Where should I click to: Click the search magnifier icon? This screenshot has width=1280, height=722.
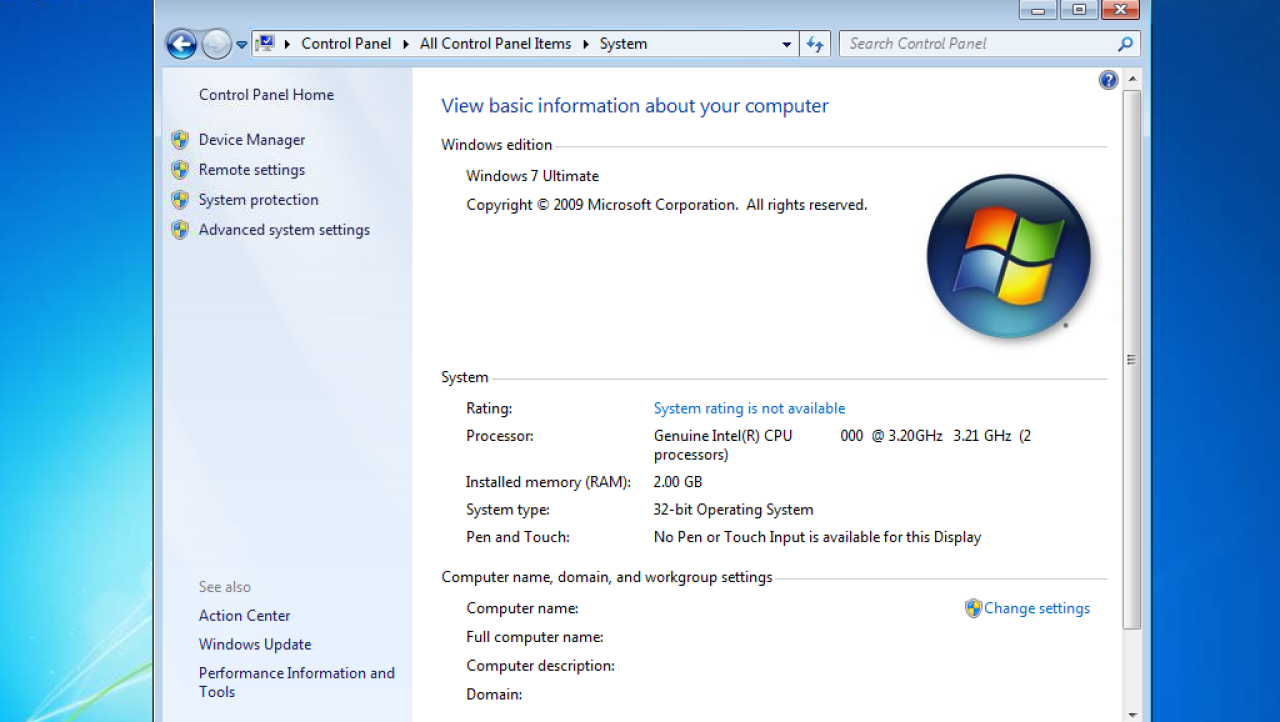[1126, 44]
